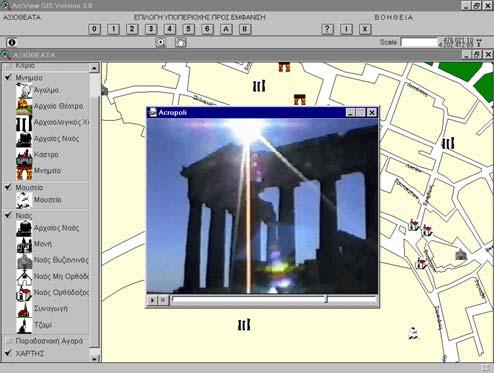The height and width of the screenshot is (373, 494).
Task: Click the museum marker at map lower right
Action: point(413,333)
